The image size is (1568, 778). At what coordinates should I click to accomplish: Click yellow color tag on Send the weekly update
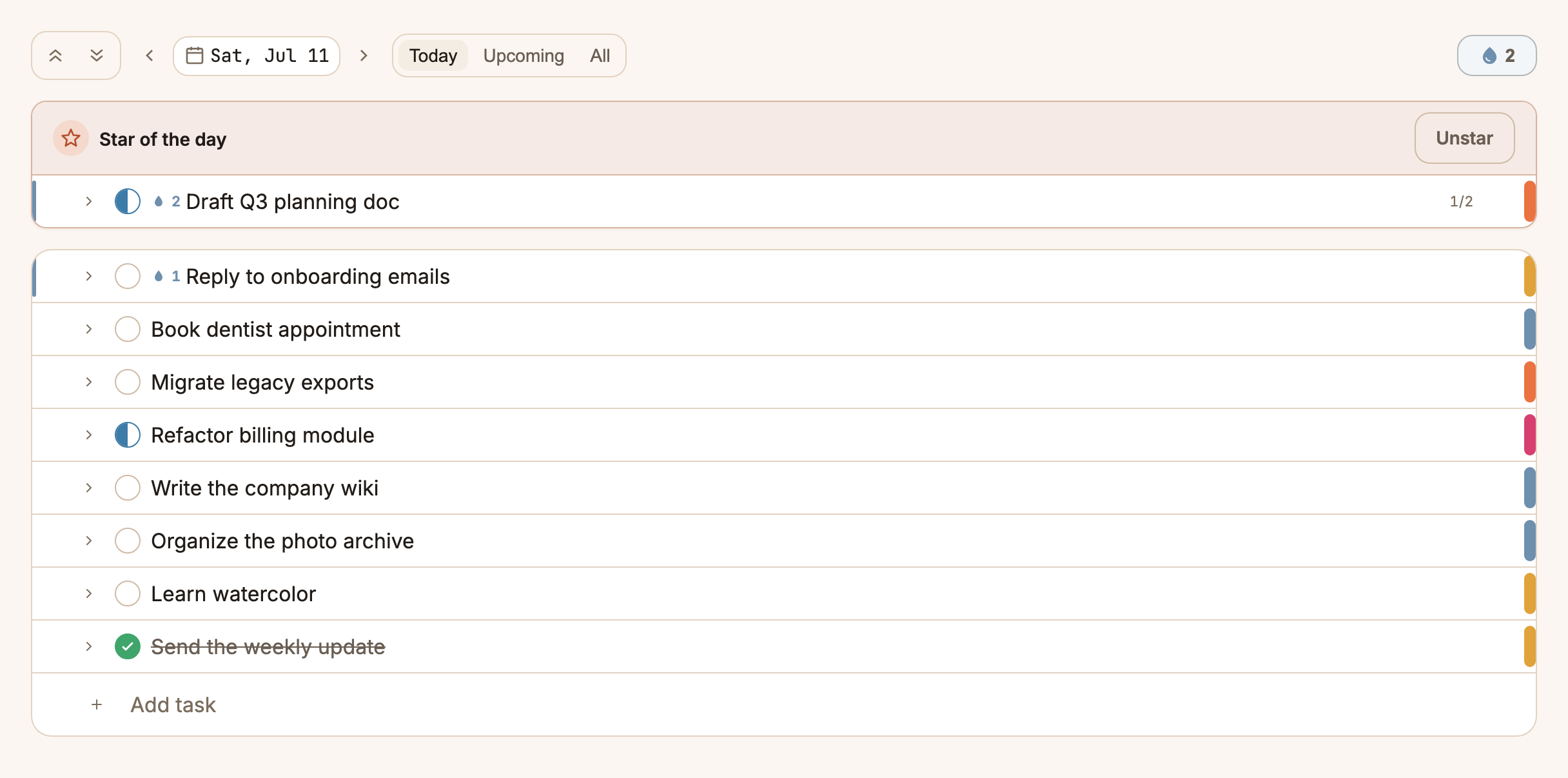point(1529,646)
